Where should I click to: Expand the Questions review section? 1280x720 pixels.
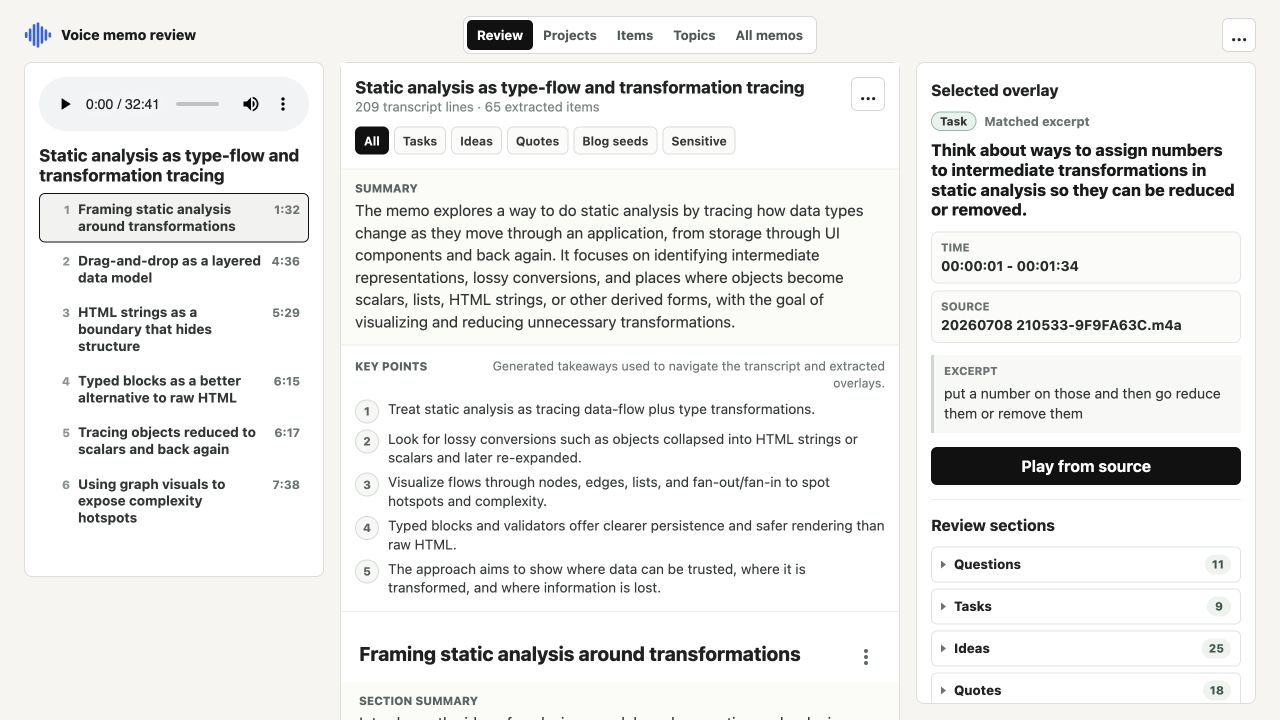tap(1086, 564)
